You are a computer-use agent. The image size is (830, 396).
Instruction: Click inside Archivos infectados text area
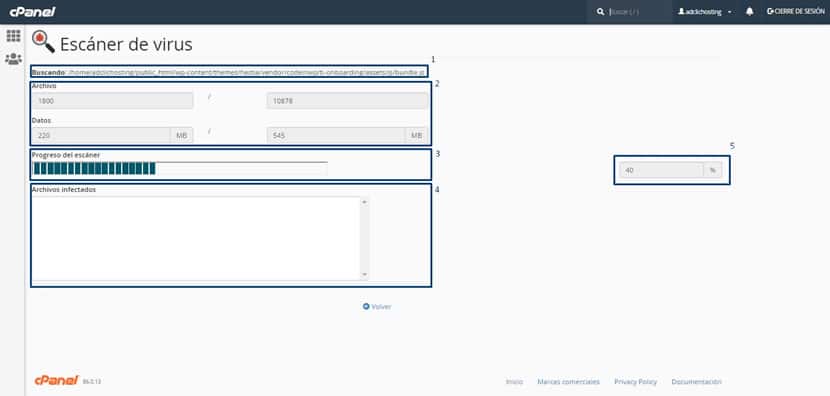point(196,239)
